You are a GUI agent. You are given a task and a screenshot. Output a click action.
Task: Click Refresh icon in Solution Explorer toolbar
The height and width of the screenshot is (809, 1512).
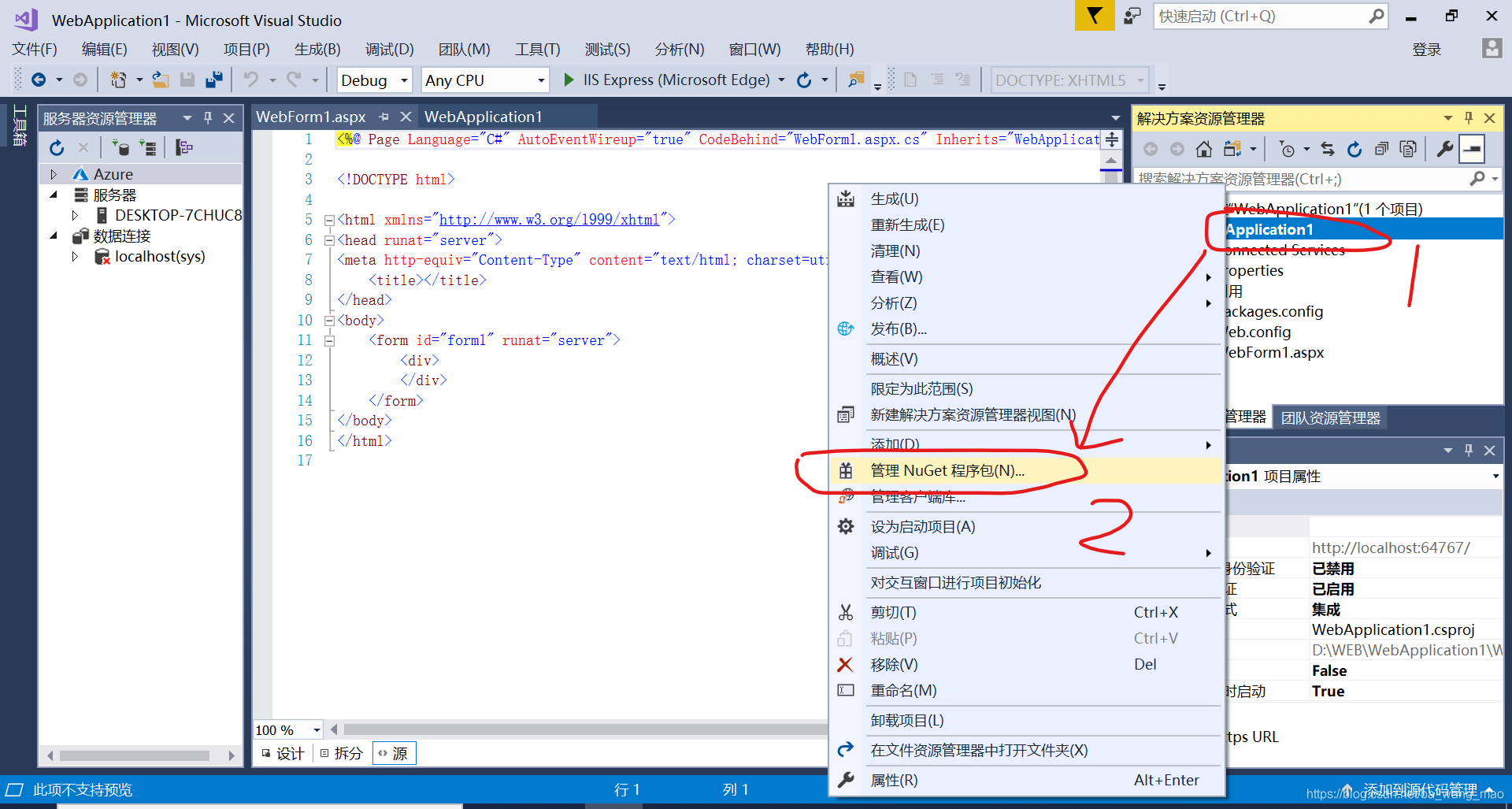click(x=1354, y=149)
